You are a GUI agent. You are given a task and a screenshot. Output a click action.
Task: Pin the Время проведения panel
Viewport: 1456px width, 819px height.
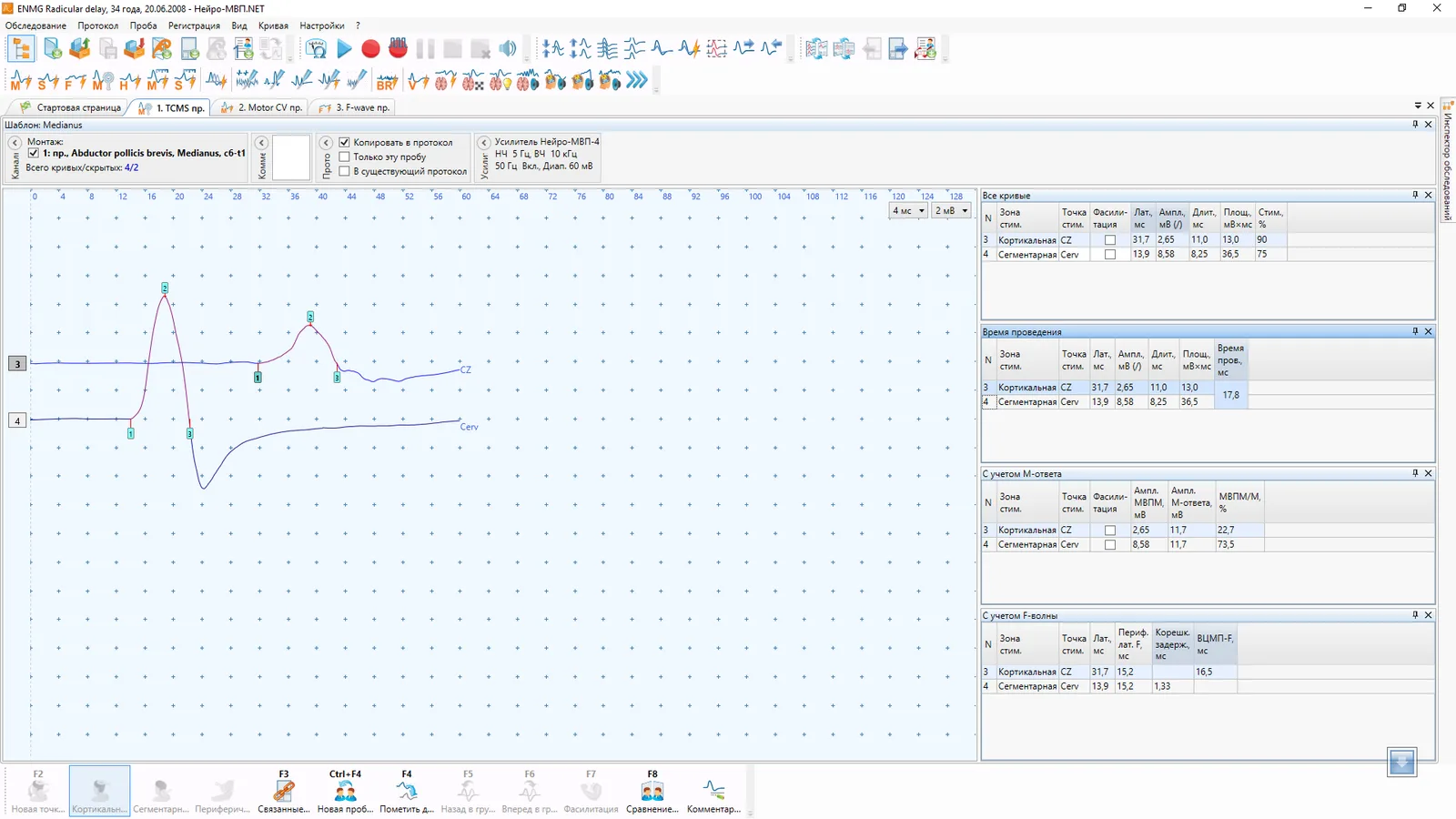[x=1415, y=331]
